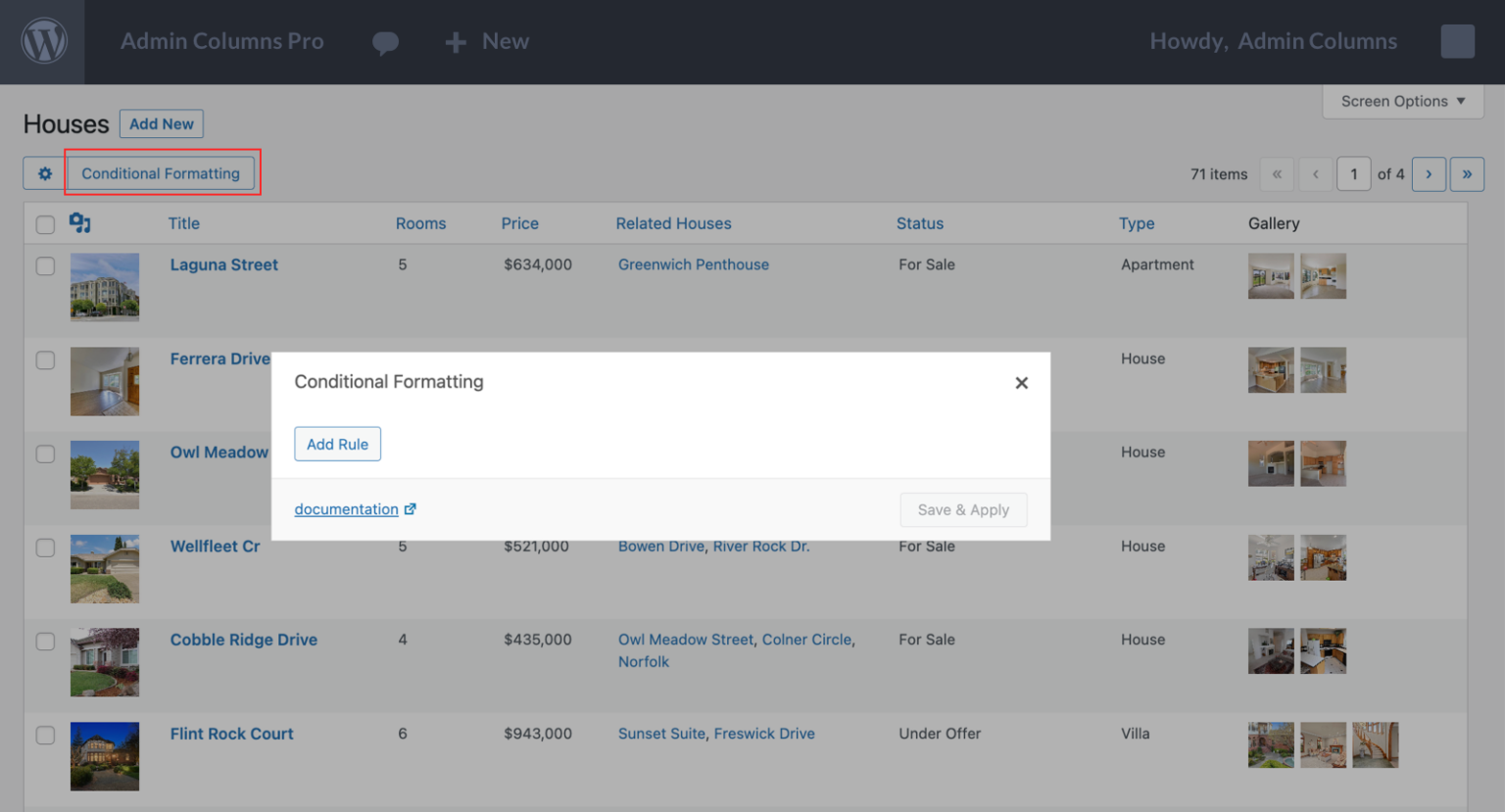Toggle the select all checkbox in header
Viewport: 1505px width, 812px height.
[45, 224]
